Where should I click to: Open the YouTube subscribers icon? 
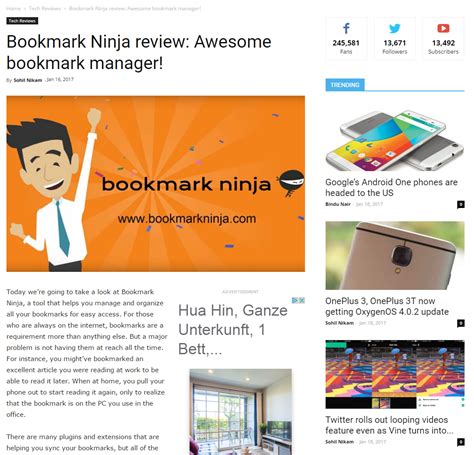pos(443,28)
